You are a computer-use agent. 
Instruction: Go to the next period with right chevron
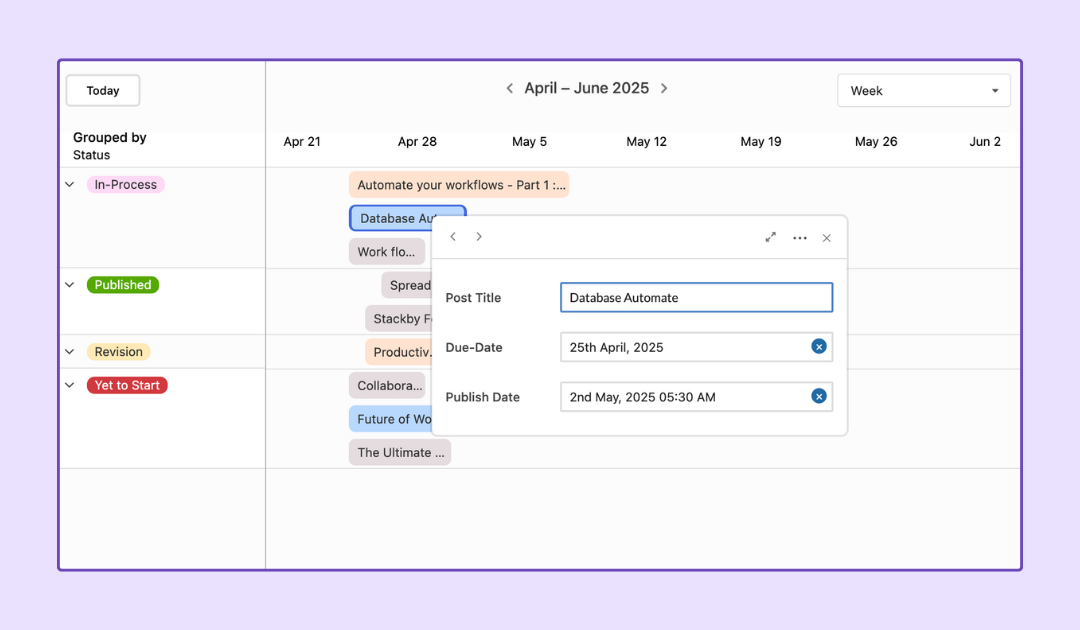(x=664, y=88)
